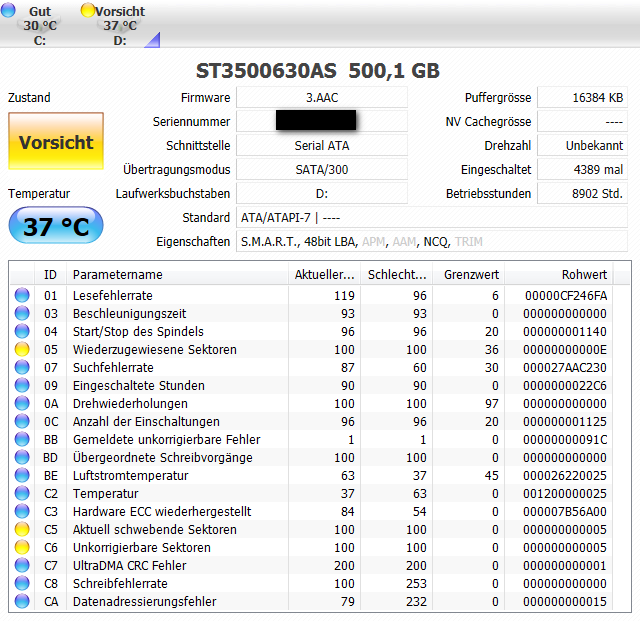Click status orb of Eingeschaltete Stunden row
The image size is (640, 621).
pyautogui.click(x=22, y=385)
